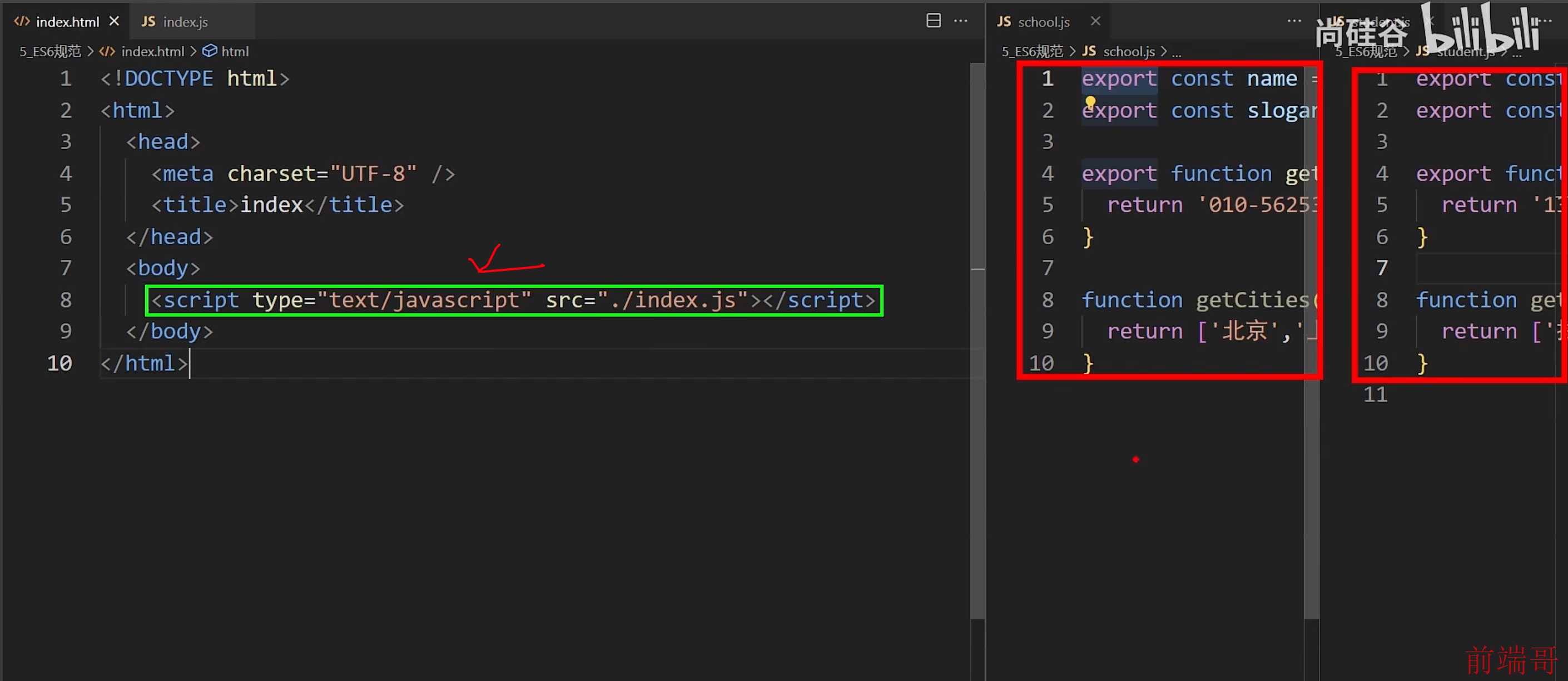Viewport: 1568px width, 681px height.
Task: Switch to the index.html tab
Action: tap(67, 21)
